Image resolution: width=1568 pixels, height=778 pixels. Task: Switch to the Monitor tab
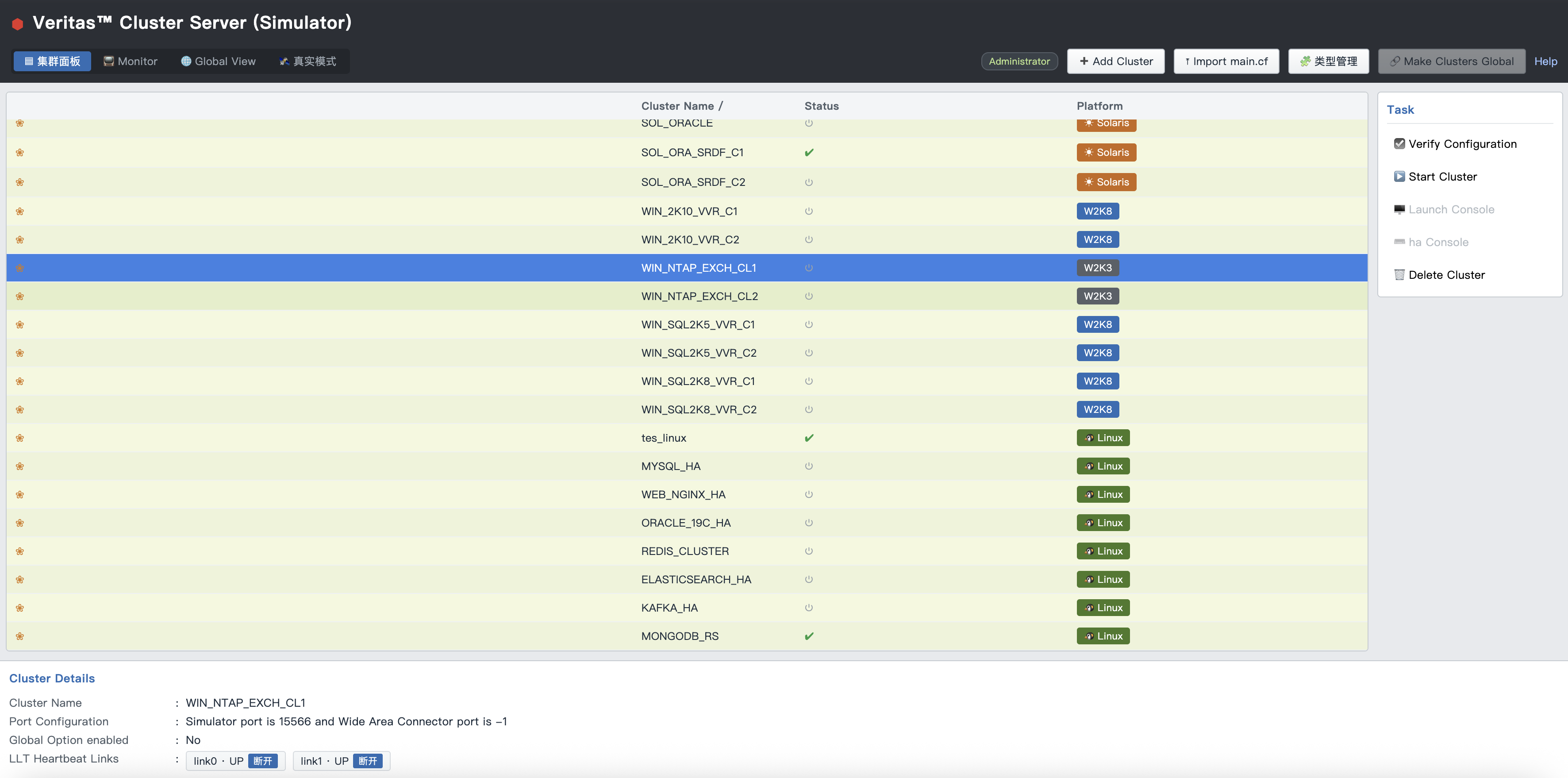130,61
